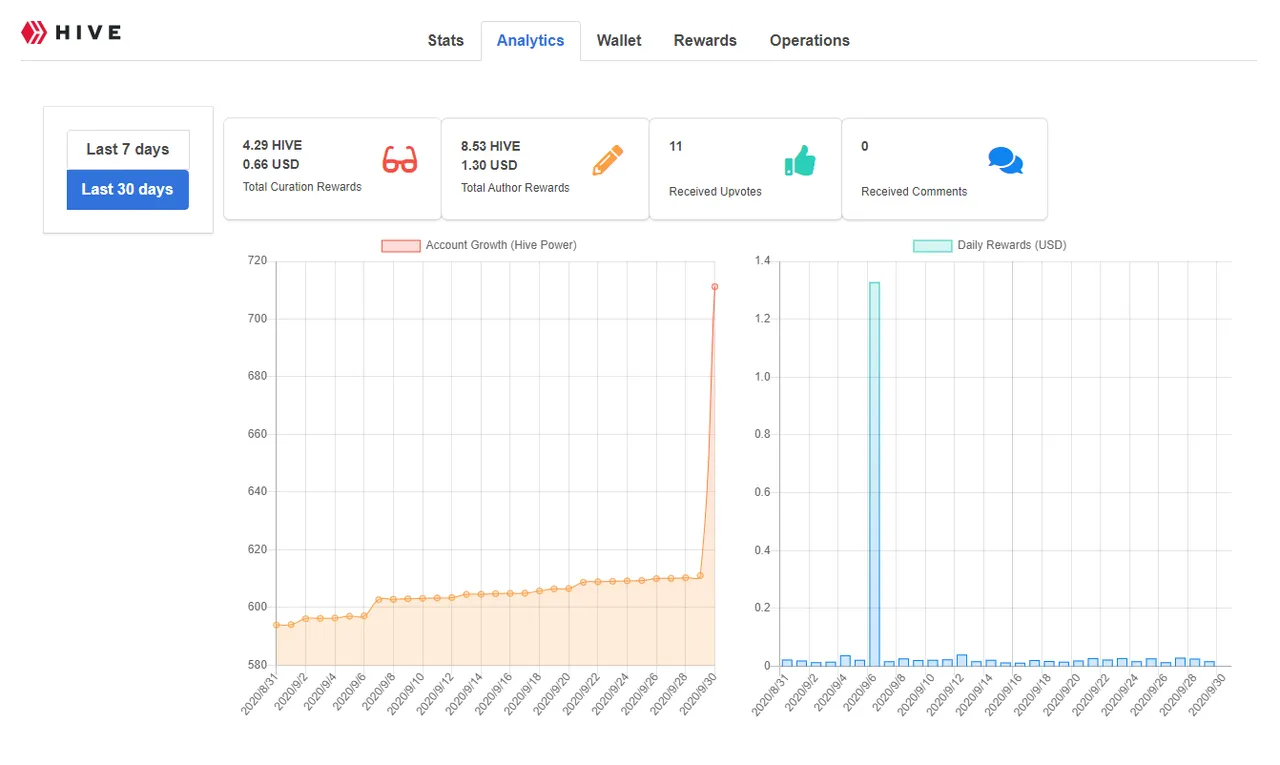Click the speech bubbles Received Comments icon

click(1005, 161)
